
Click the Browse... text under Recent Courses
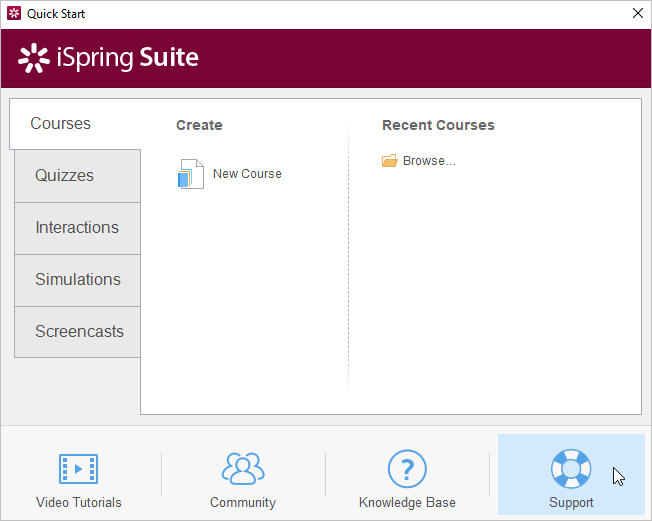click(429, 161)
